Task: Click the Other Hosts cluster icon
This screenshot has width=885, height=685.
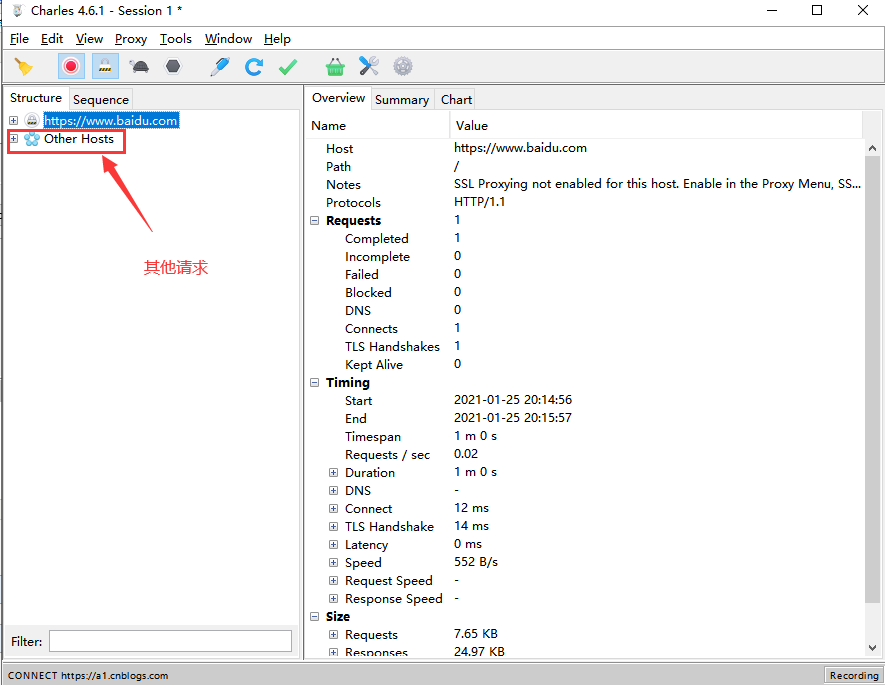Action: coord(32,139)
